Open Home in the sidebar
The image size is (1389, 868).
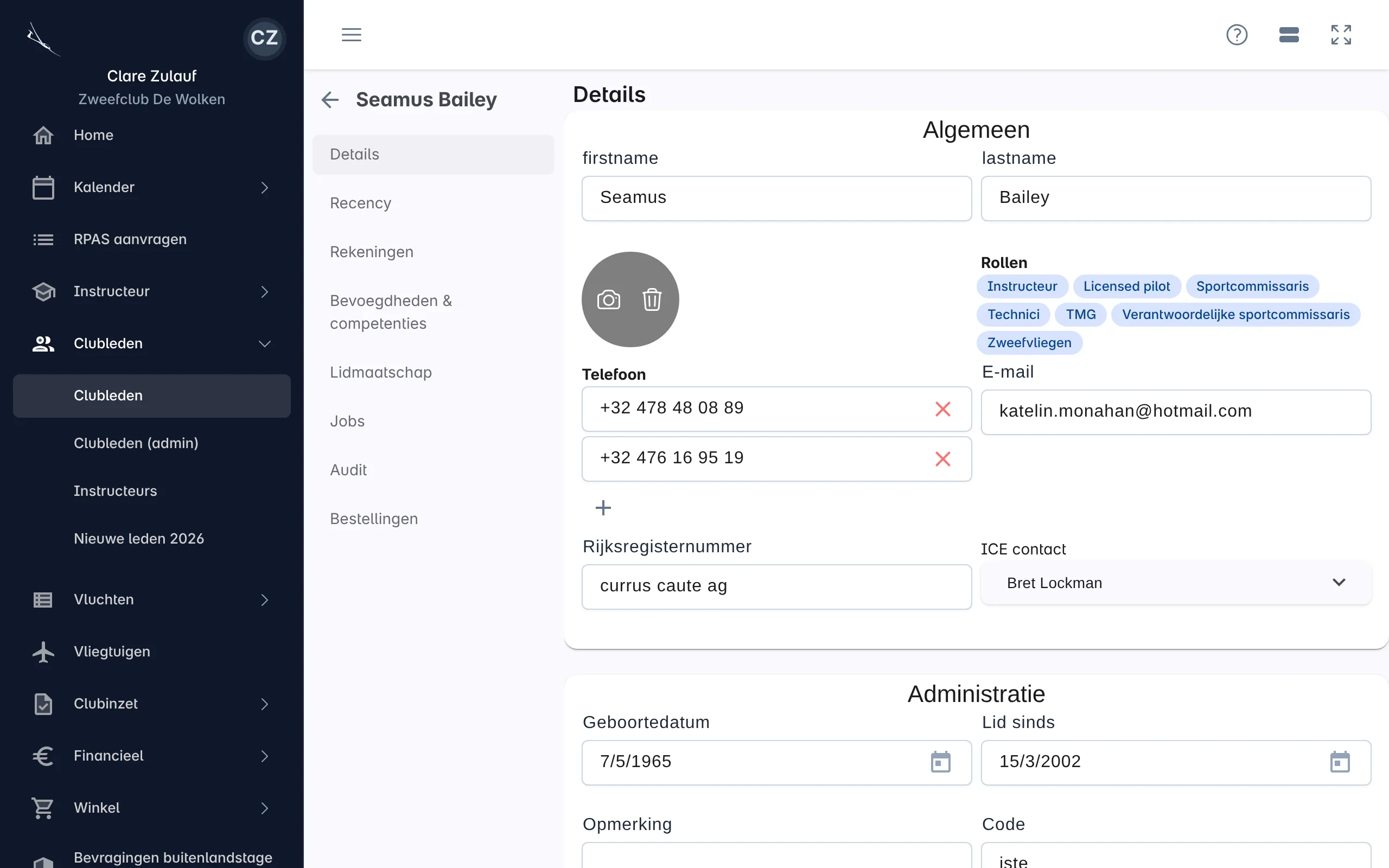151,135
